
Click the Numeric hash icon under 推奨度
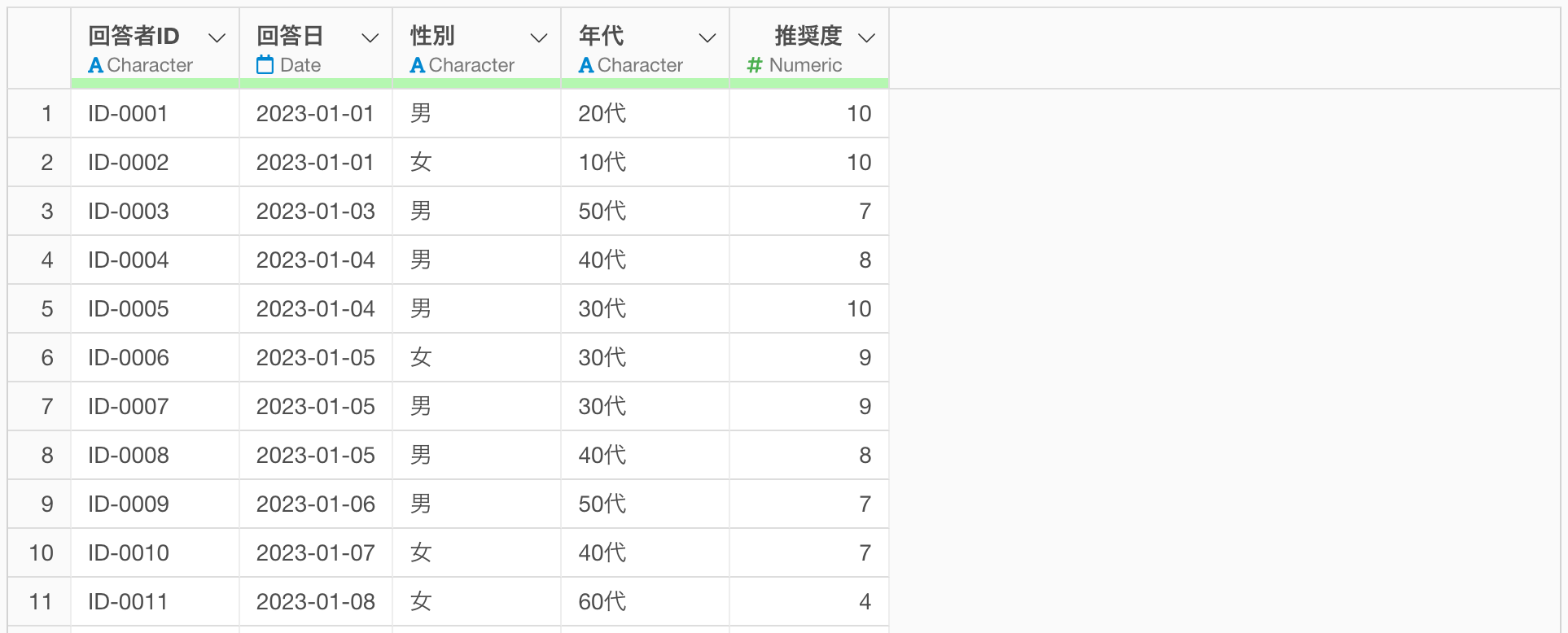click(x=755, y=65)
